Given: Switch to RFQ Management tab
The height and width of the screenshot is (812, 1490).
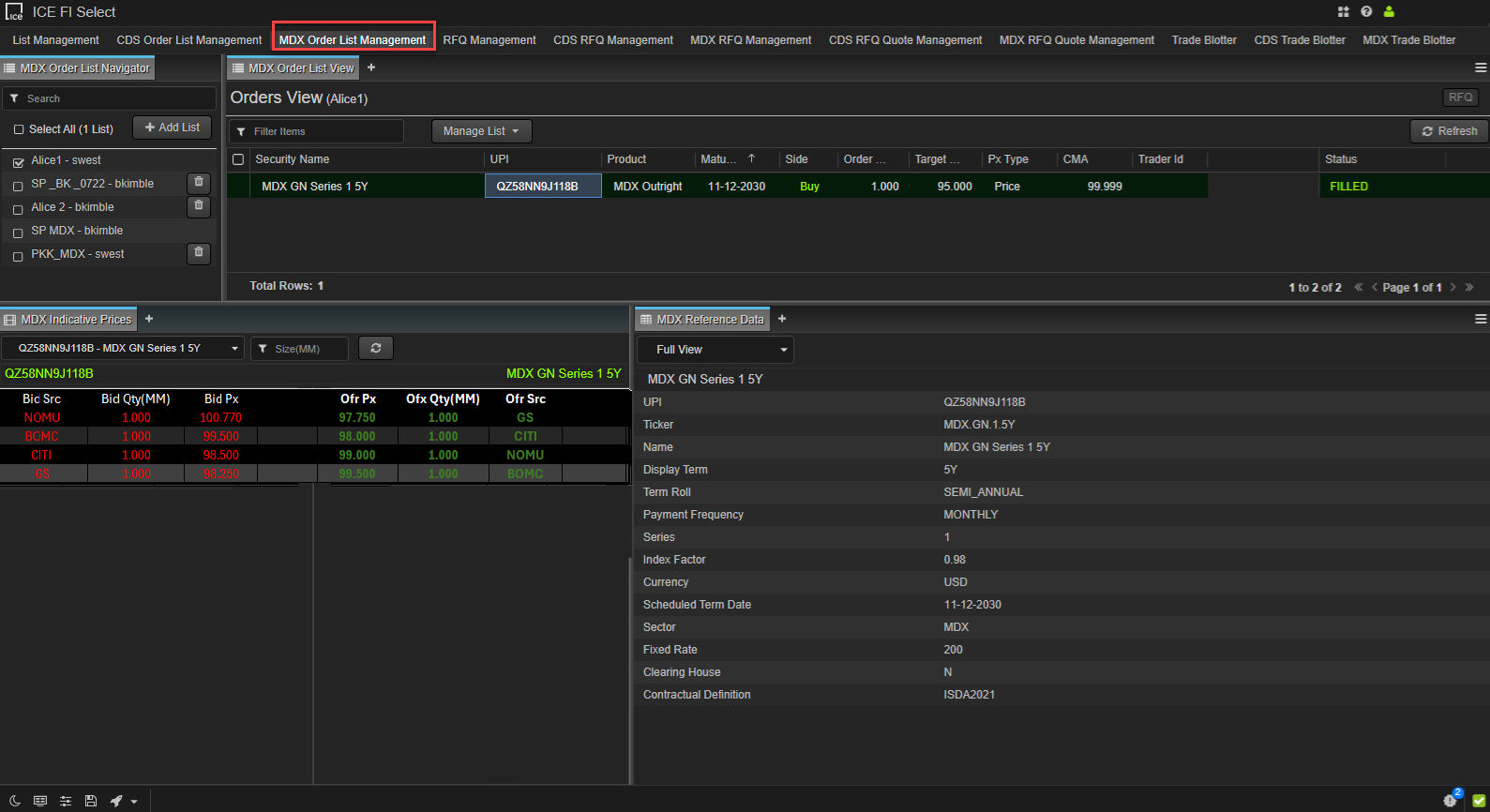Looking at the screenshot, I should pos(489,40).
